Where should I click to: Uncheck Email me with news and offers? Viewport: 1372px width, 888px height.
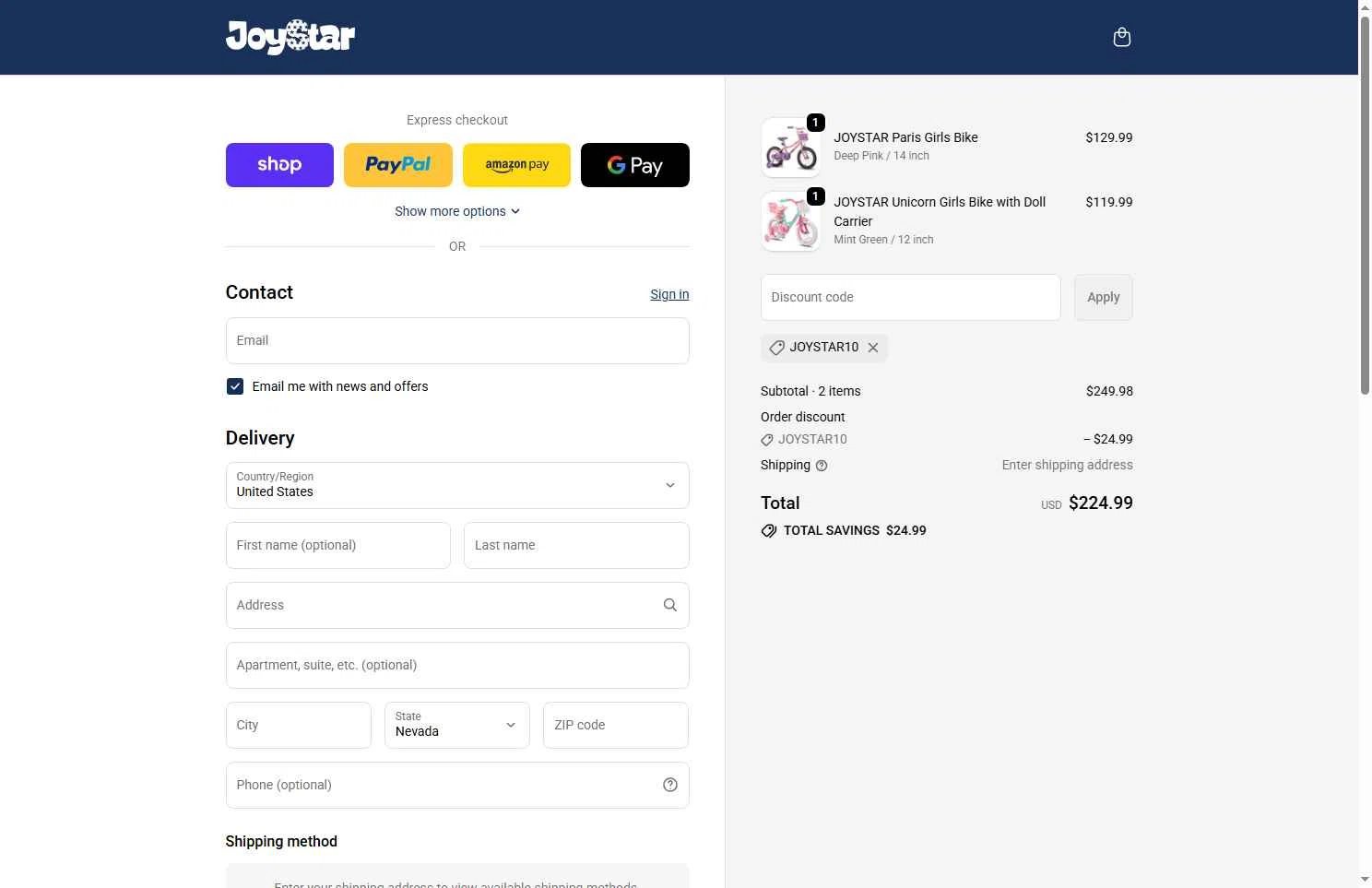[x=235, y=386]
